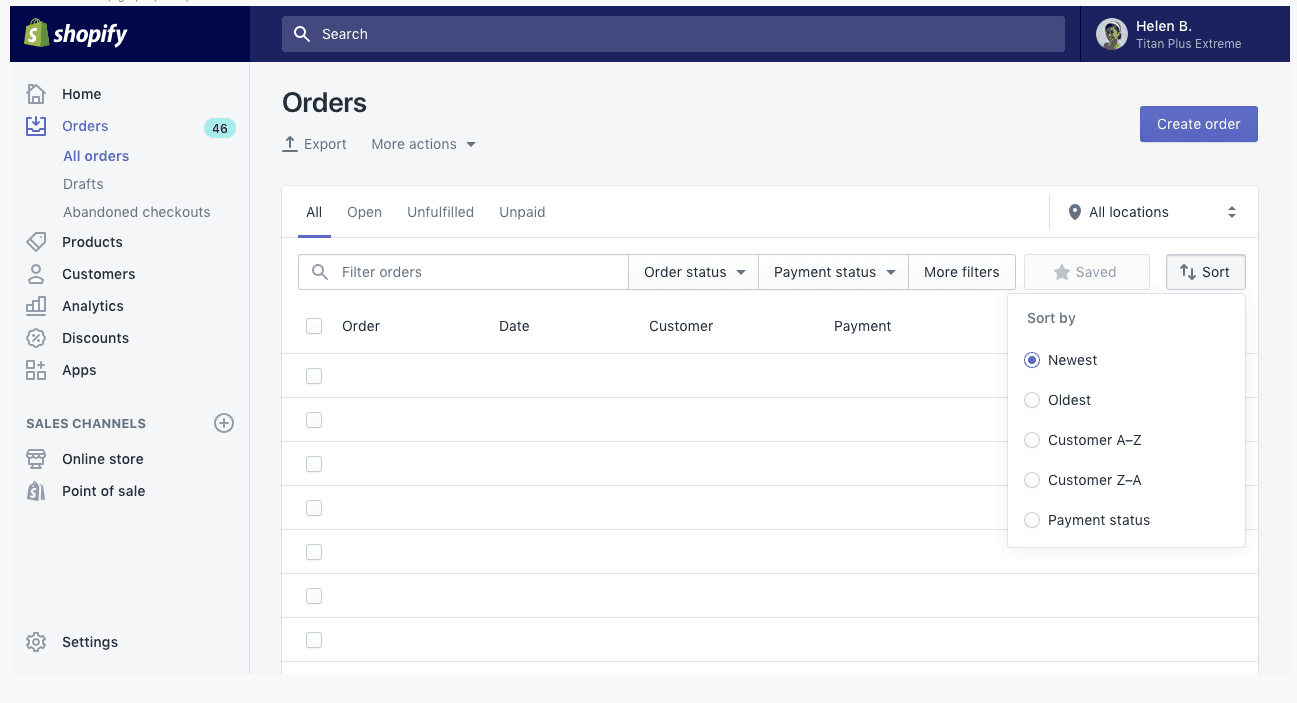The image size is (1297, 703).
Task: Open Discounts via the percent badge icon
Action: pyautogui.click(x=36, y=338)
